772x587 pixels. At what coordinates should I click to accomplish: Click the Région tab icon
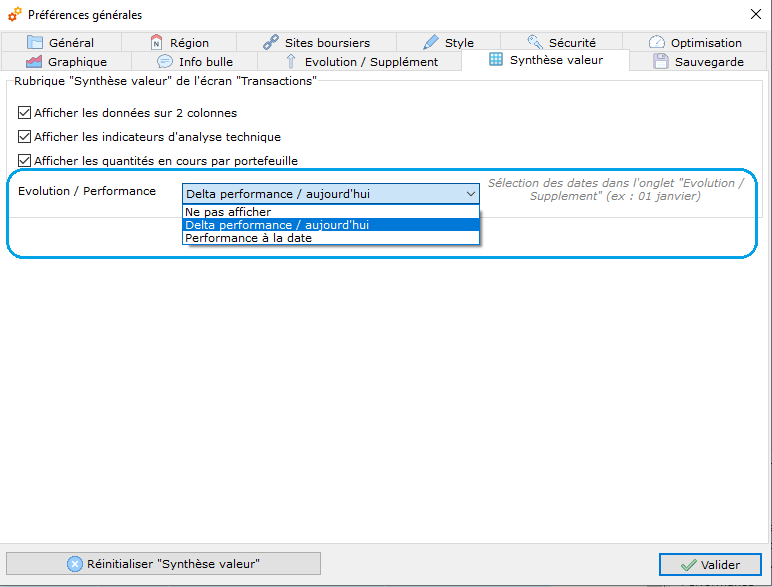pos(156,42)
